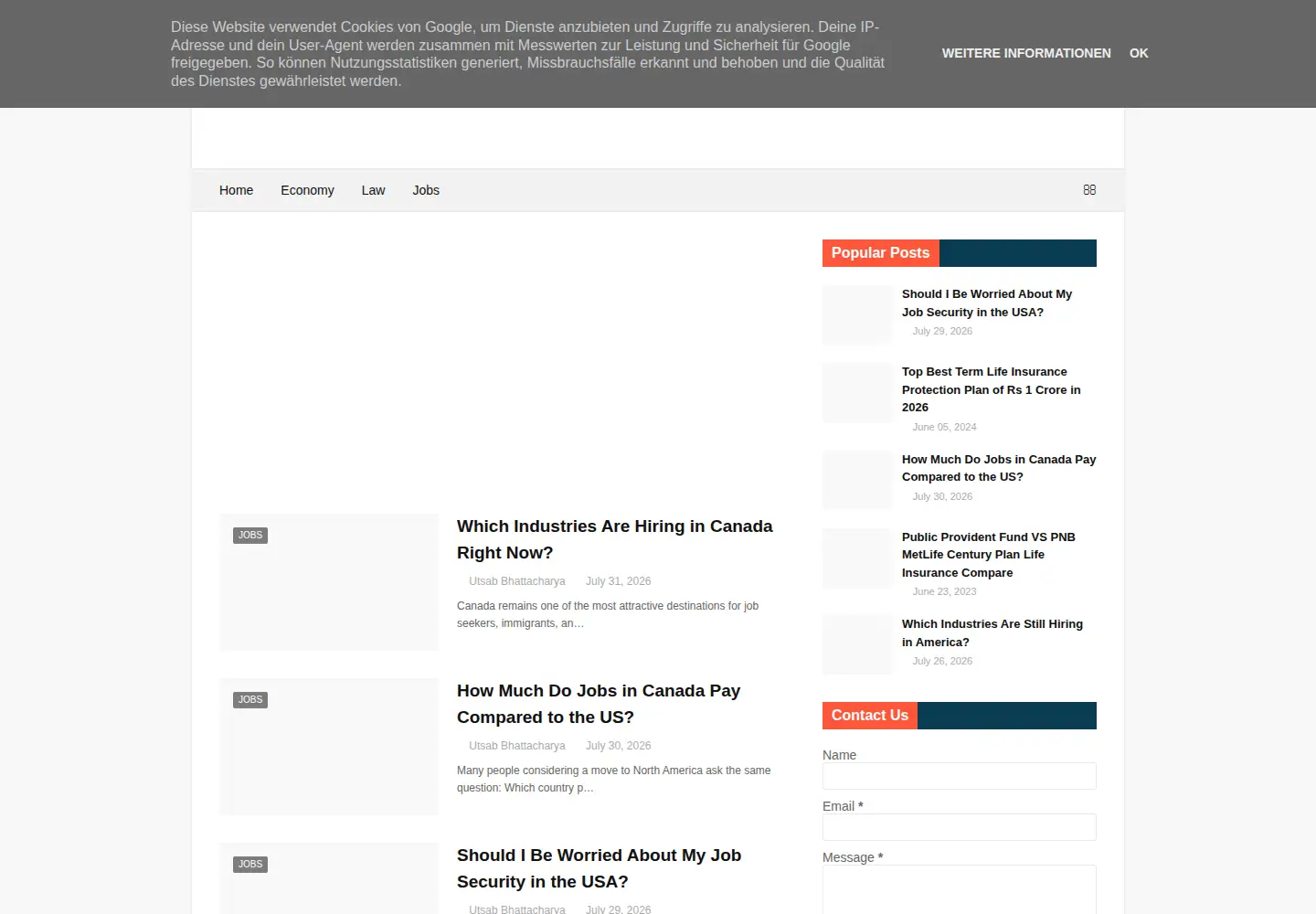
Task: Open main post 'Should I Be Worried About My Job Security'
Action: pos(599,868)
